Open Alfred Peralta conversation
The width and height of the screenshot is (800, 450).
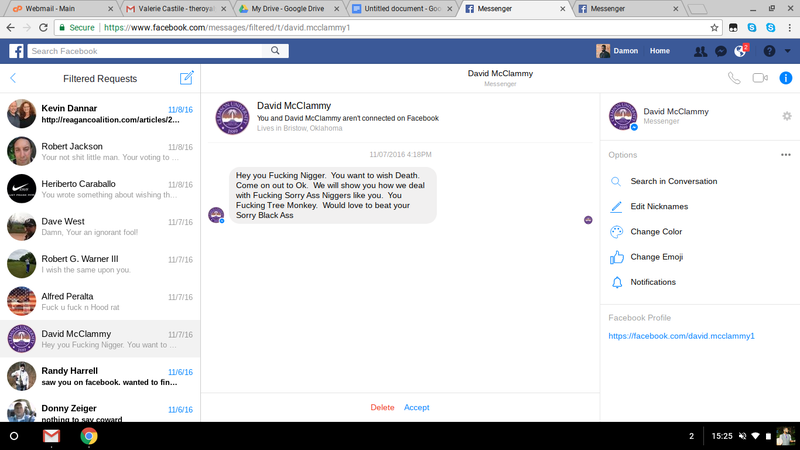pyautogui.click(x=100, y=301)
